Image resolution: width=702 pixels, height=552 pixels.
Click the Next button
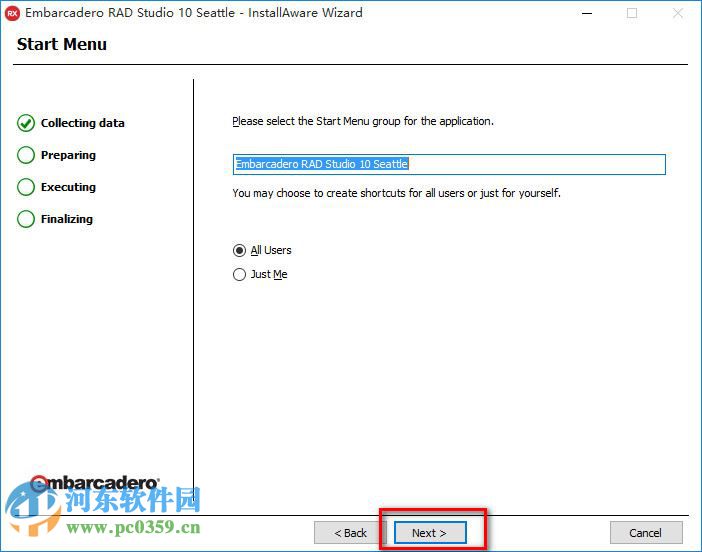pos(430,533)
